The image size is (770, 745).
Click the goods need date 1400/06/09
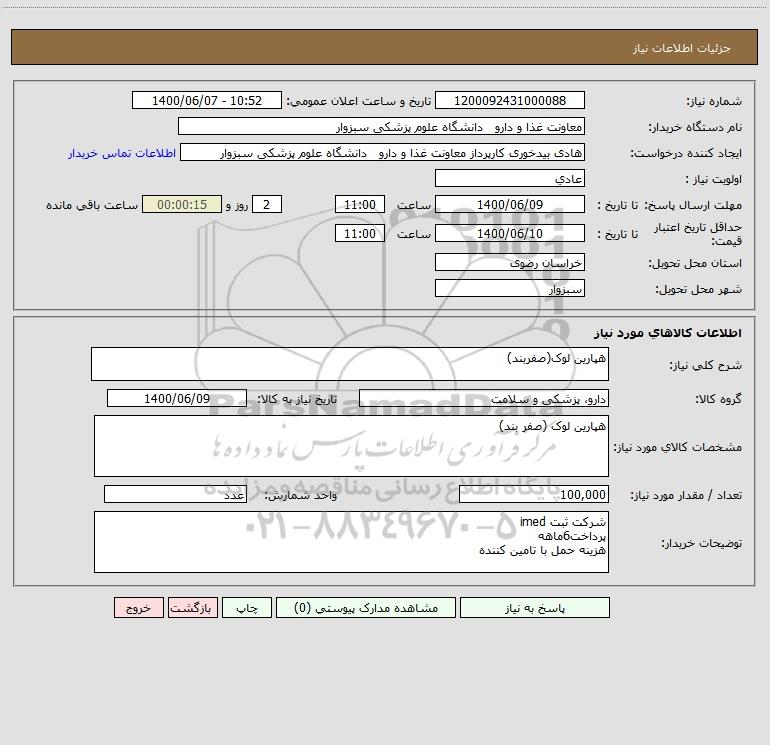177,398
